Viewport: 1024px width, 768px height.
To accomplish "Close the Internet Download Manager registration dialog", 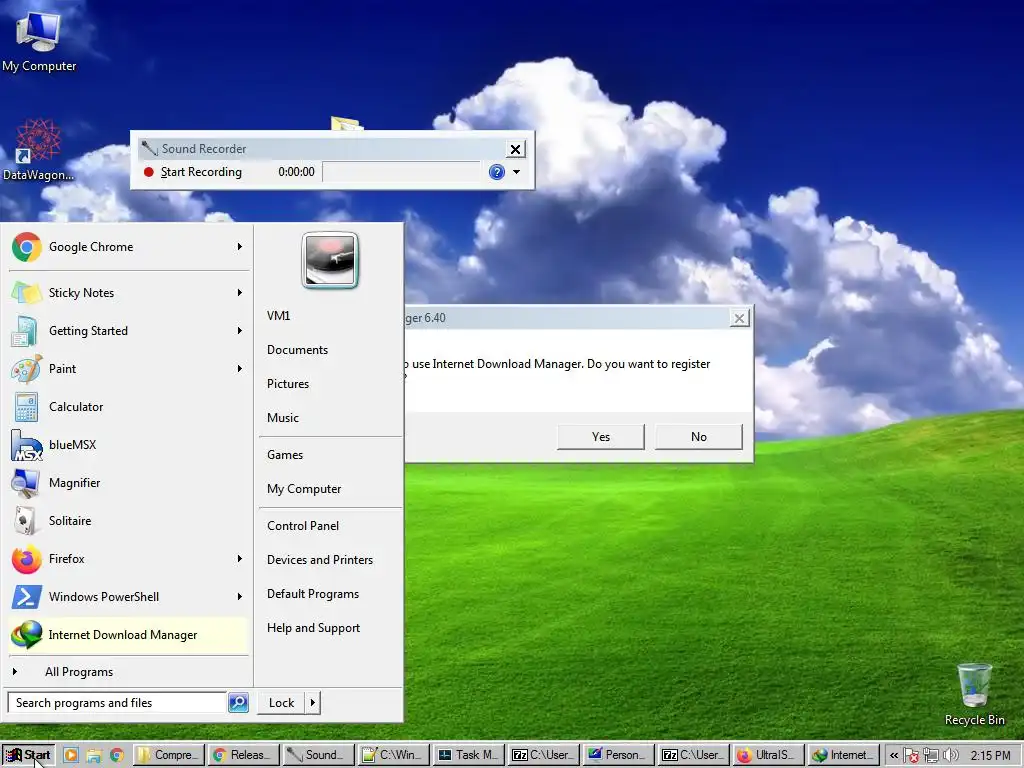I will coord(739,318).
